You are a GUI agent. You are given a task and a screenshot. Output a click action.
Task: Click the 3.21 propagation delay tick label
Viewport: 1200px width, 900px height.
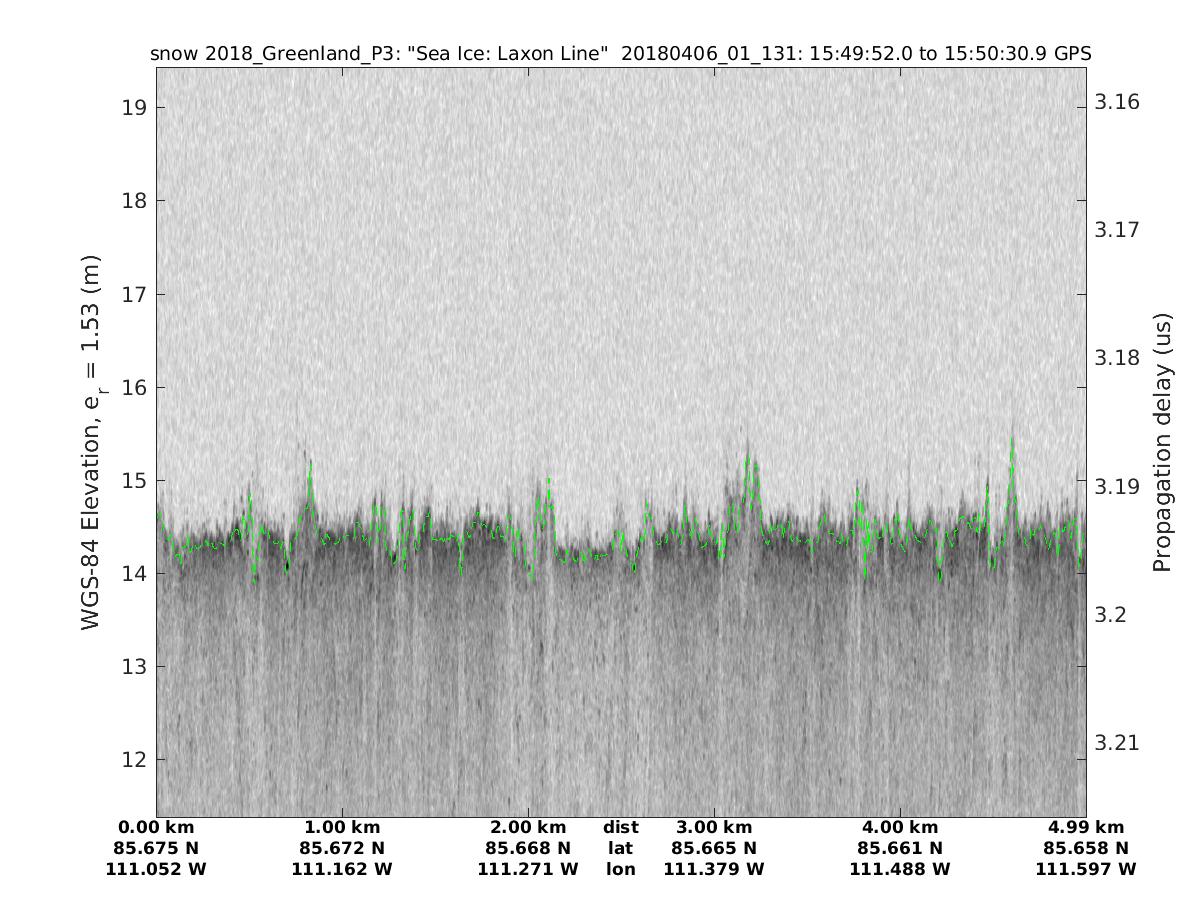[1117, 743]
